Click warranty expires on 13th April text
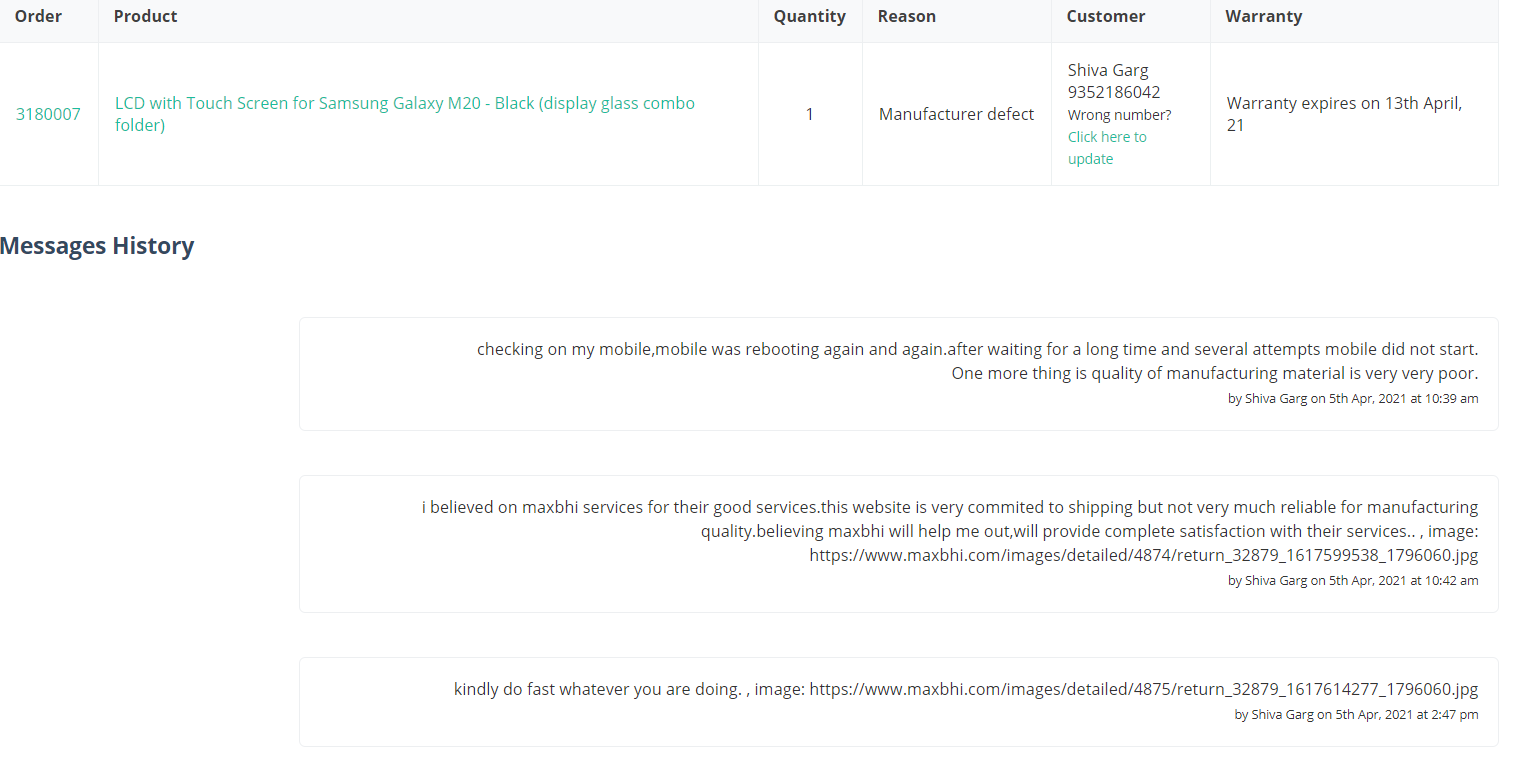Screen dimensions: 1518x769 (x=1345, y=114)
